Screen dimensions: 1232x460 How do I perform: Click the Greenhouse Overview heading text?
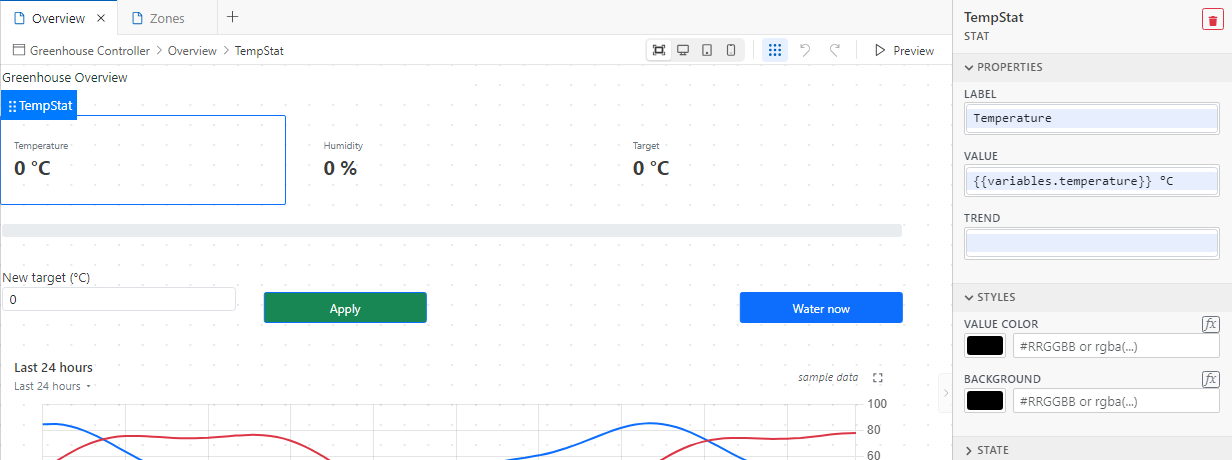pyautogui.click(x=65, y=77)
